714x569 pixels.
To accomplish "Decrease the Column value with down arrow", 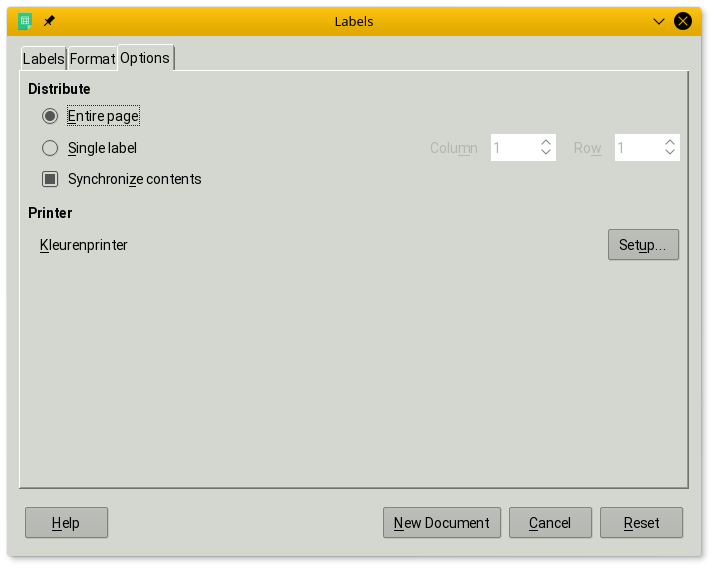I will [x=546, y=153].
